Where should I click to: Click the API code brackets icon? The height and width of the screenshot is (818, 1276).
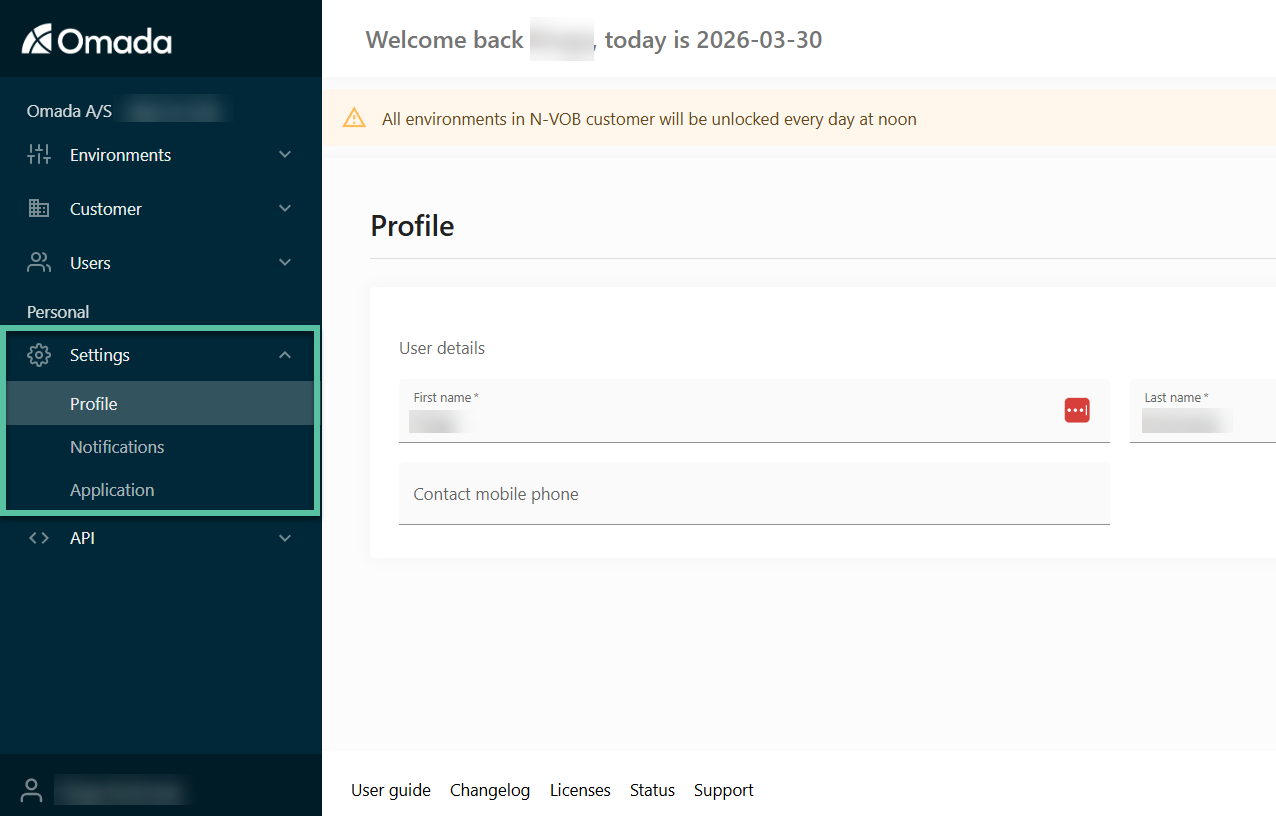(39, 538)
